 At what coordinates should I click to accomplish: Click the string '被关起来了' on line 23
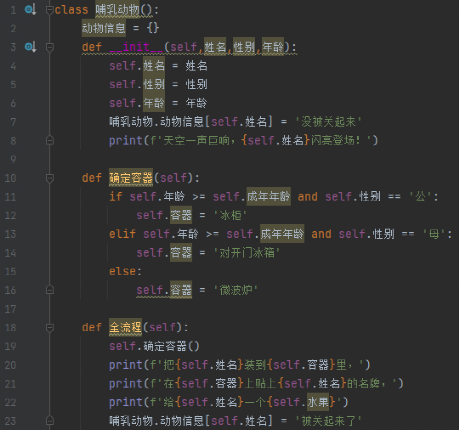[x=329, y=421]
